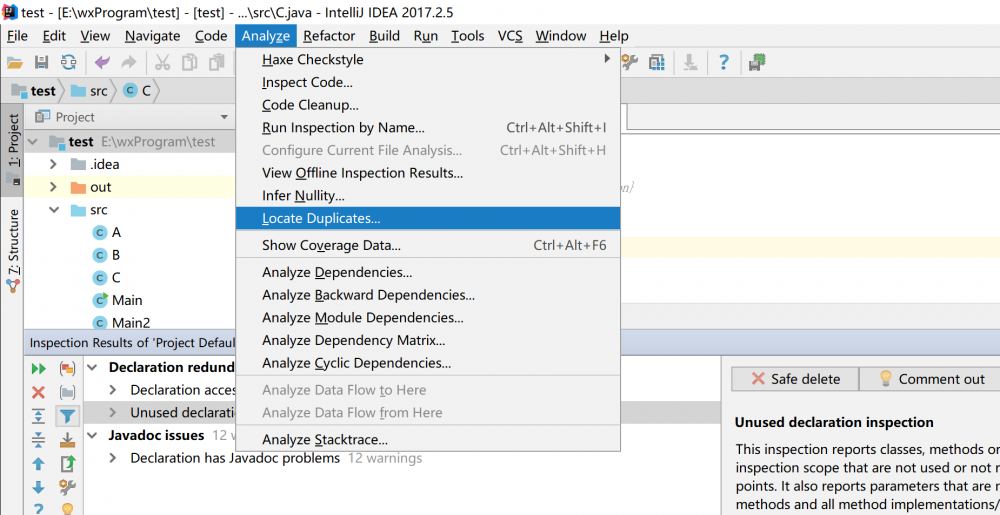Collapse the test project root node
The height and width of the screenshot is (515, 1000).
33,141
